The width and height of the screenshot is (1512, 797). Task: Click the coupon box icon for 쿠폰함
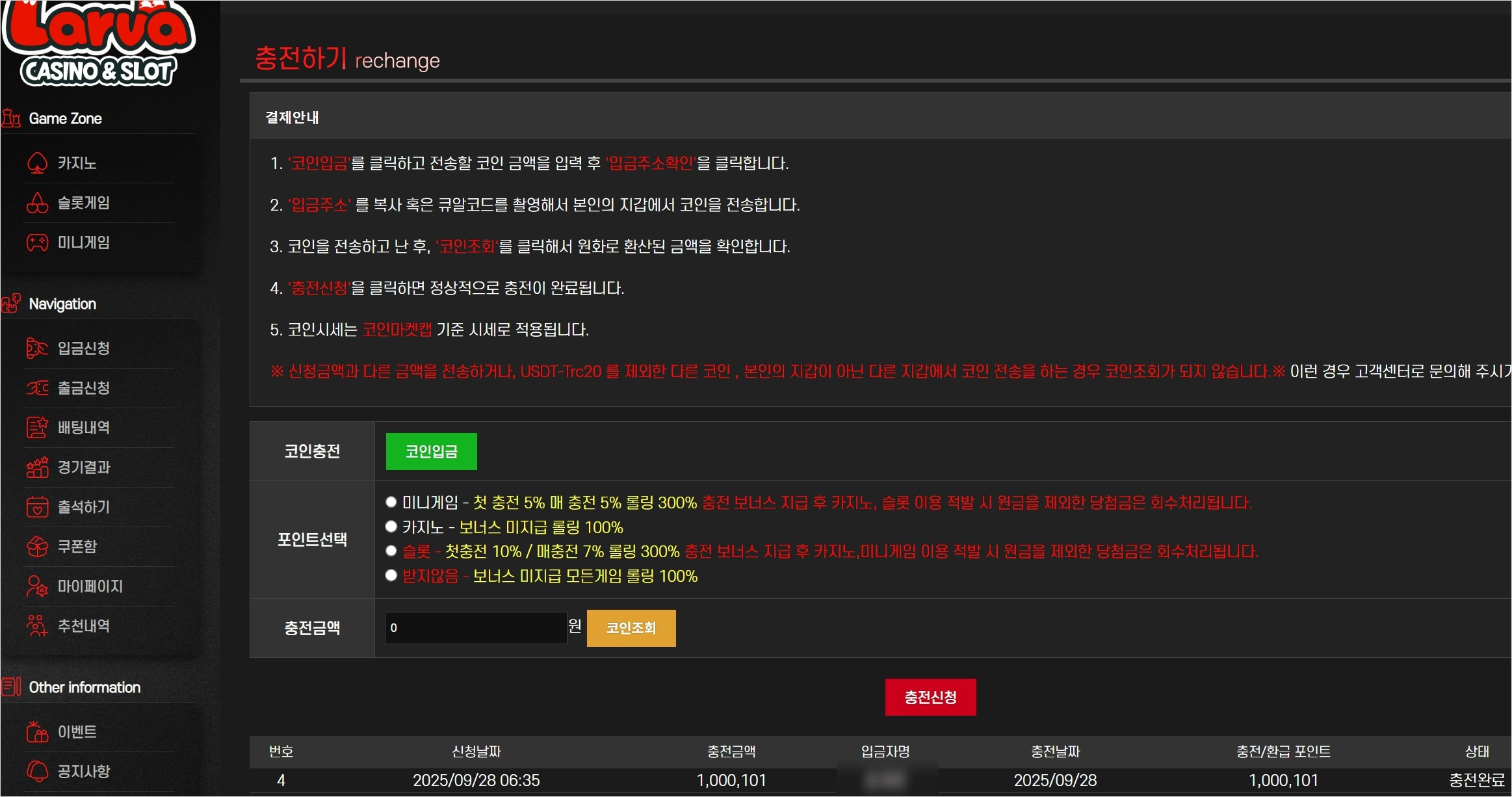tap(37, 547)
